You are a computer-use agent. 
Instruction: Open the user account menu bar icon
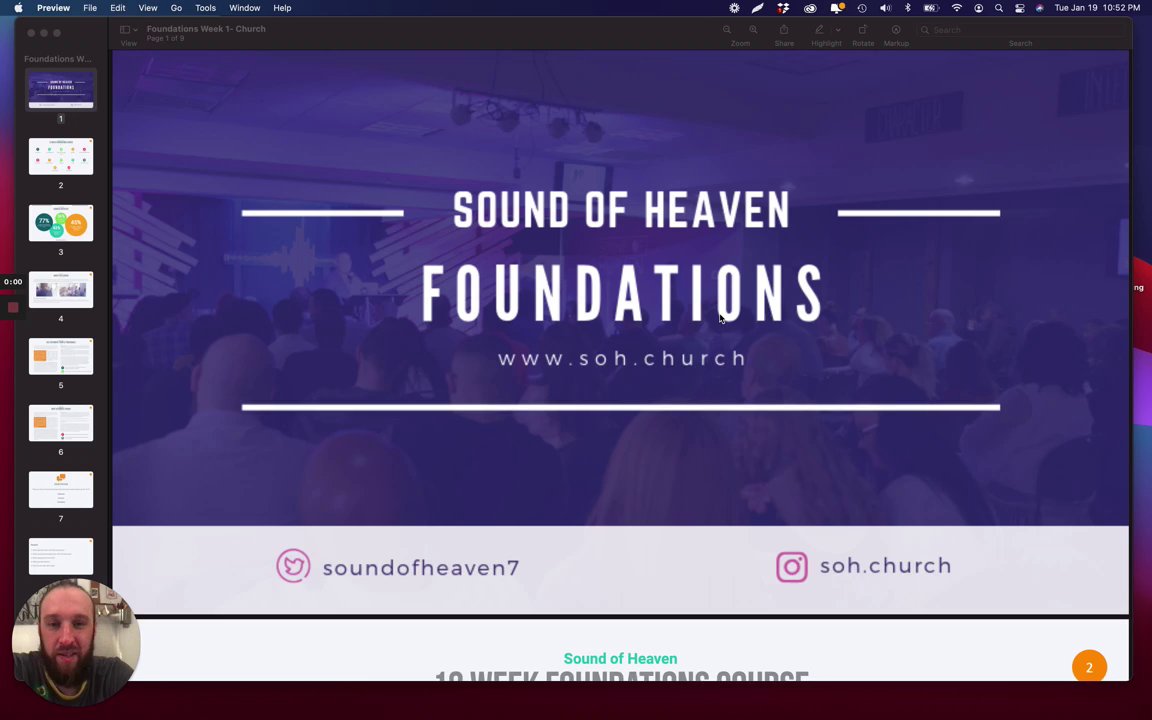979,8
